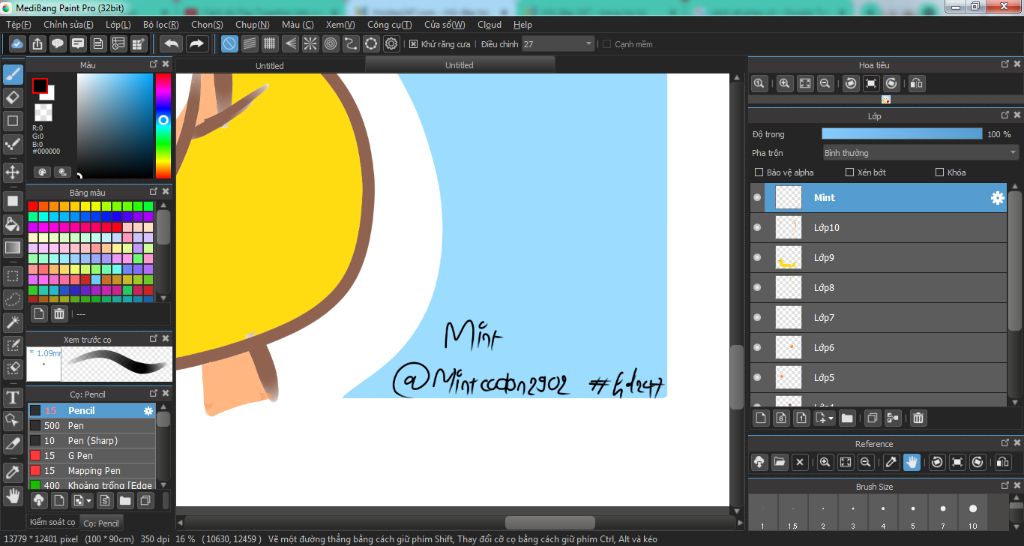Hide the Lớp7 layer

(757, 317)
